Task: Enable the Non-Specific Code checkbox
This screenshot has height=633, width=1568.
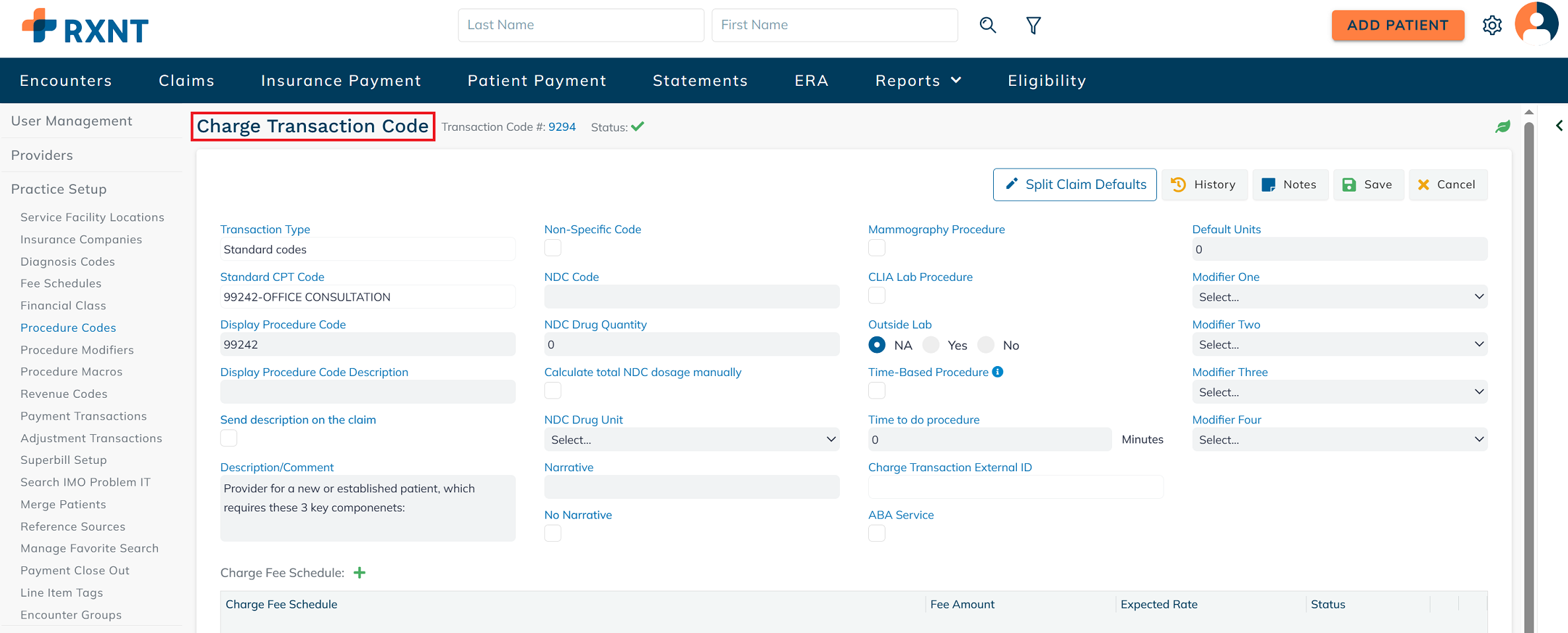Action: click(x=552, y=248)
